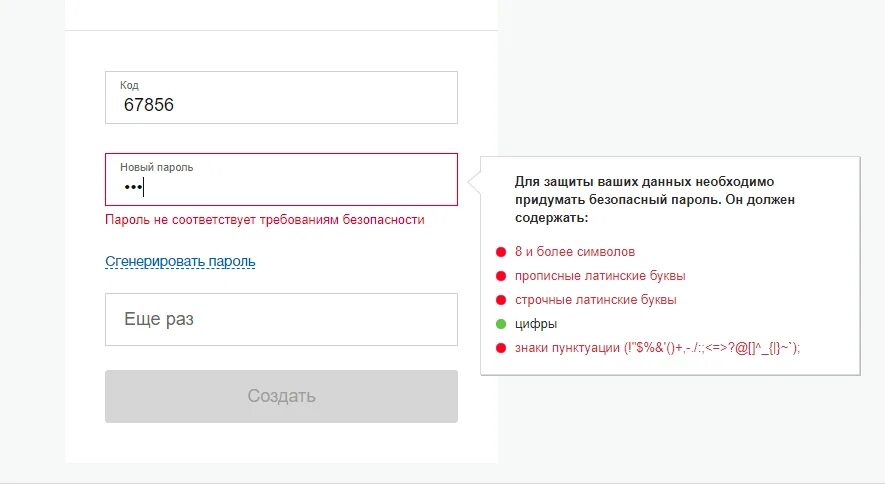Image resolution: width=885 pixels, height=484 pixels.
Task: Select the '8 и более символов' requirement text
Action: point(575,252)
